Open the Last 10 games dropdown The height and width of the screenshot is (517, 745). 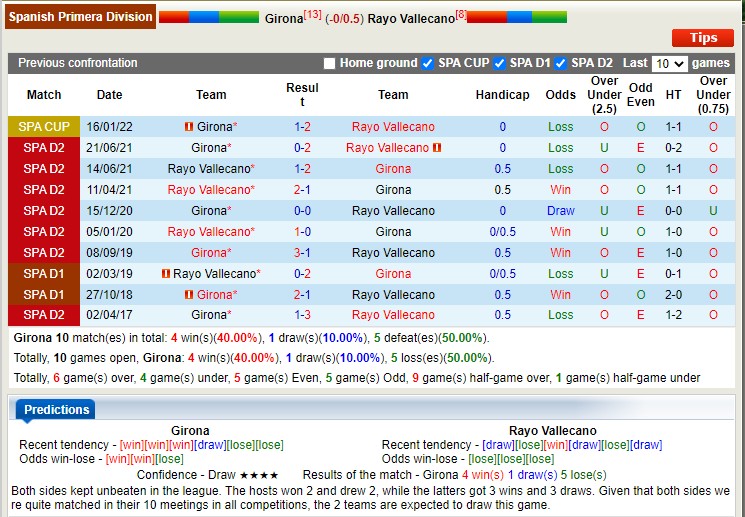(x=669, y=64)
